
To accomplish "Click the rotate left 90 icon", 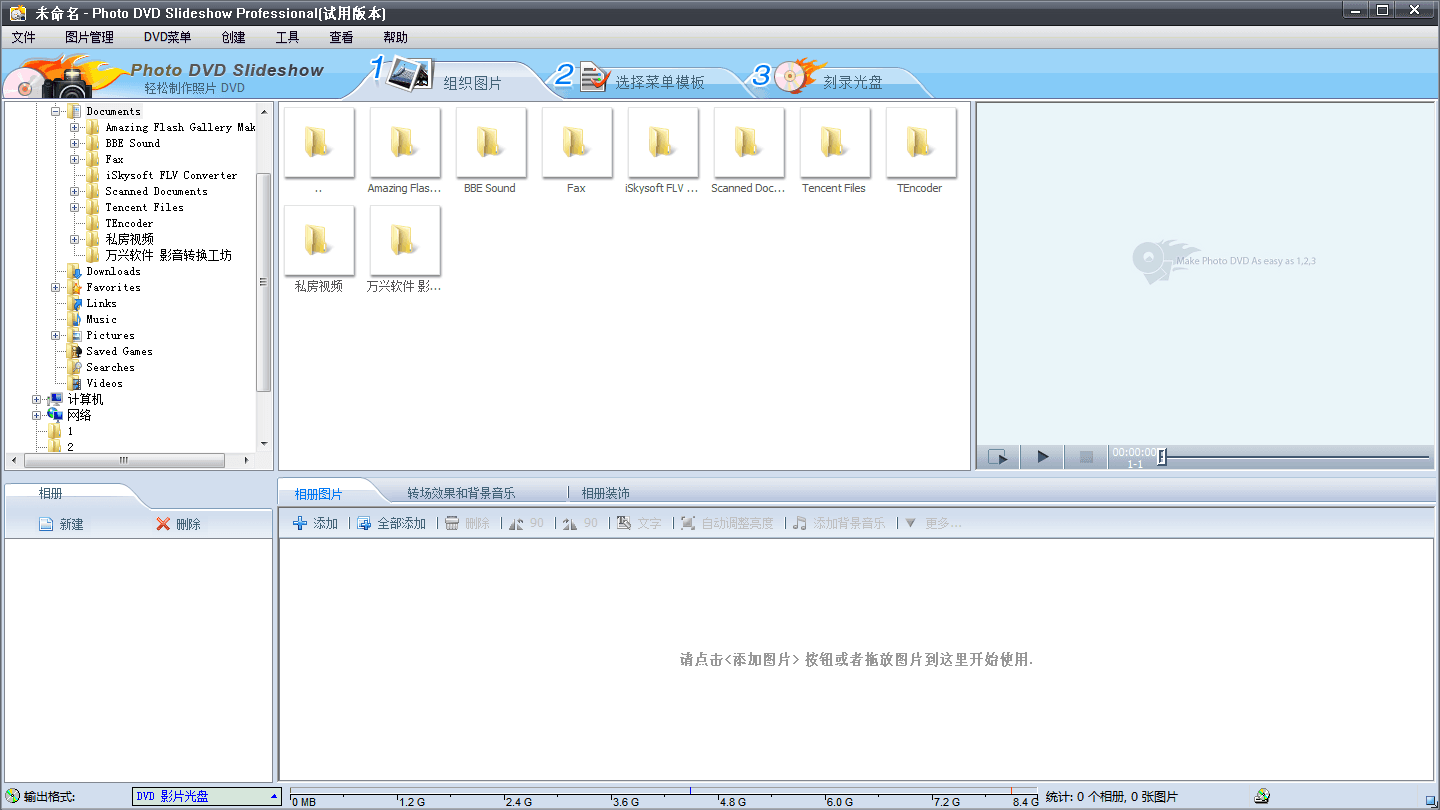I will pyautogui.click(x=516, y=523).
